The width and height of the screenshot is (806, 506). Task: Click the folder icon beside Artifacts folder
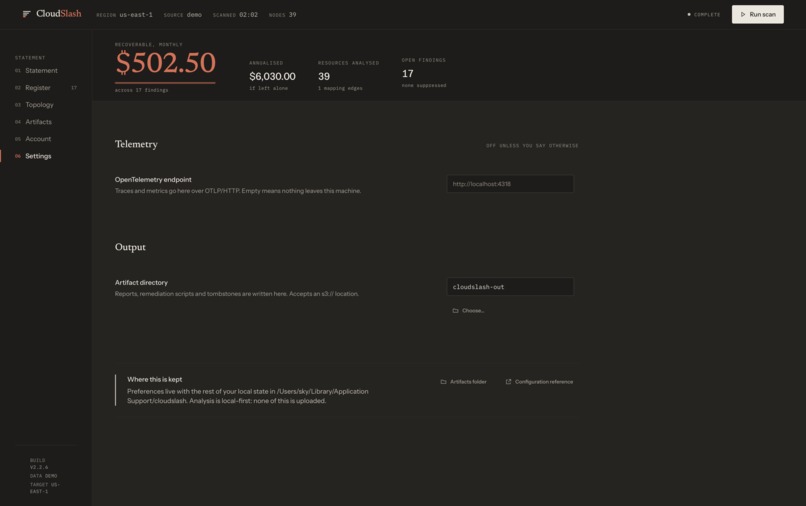pyautogui.click(x=444, y=382)
